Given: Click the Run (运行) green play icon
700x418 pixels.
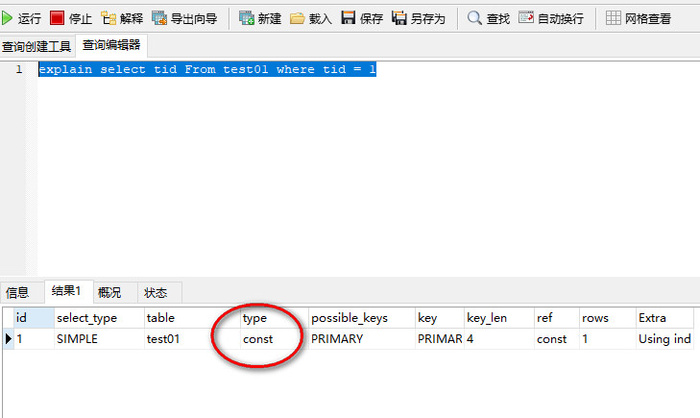Looking at the screenshot, I should point(7,18).
